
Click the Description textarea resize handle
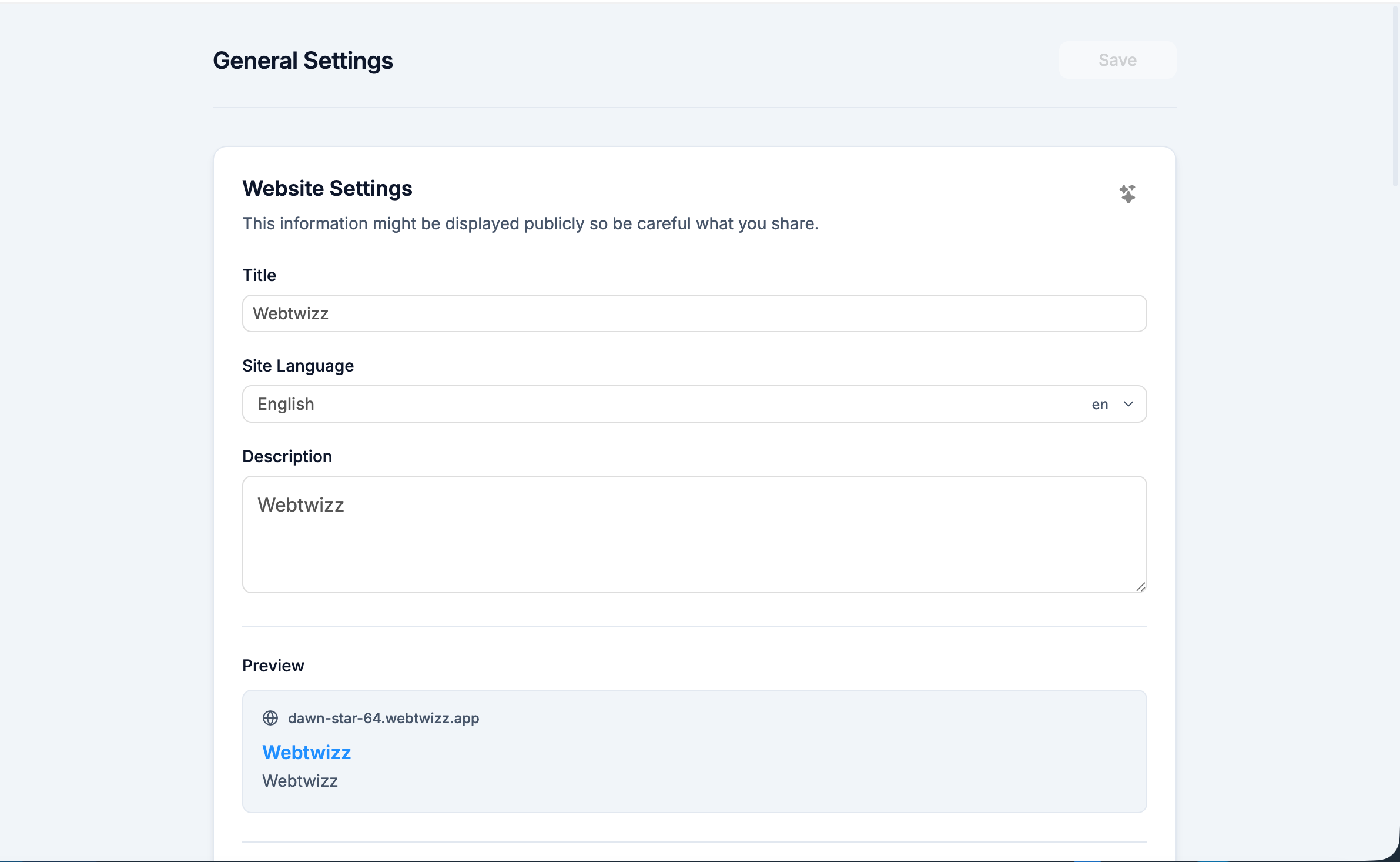pyautogui.click(x=1140, y=586)
